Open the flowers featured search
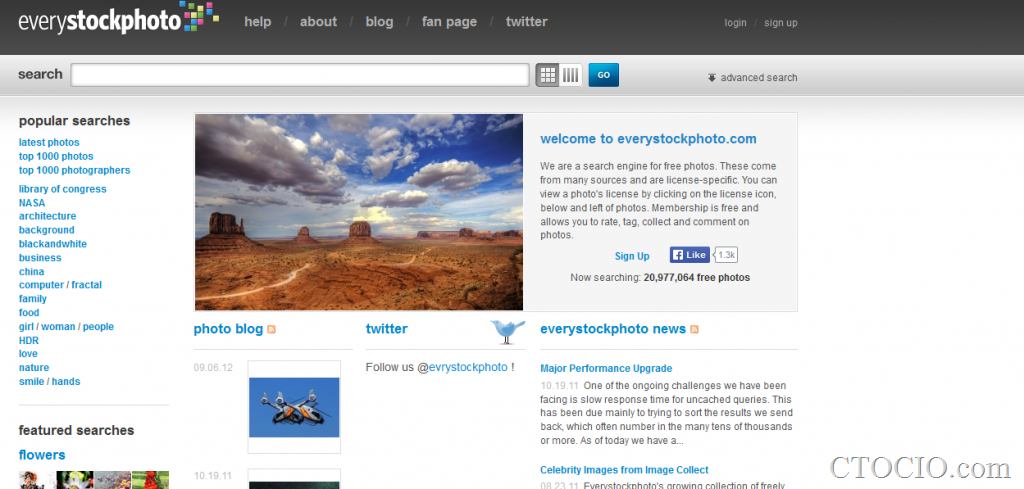Viewport: 1024px width, 489px height. [42, 455]
